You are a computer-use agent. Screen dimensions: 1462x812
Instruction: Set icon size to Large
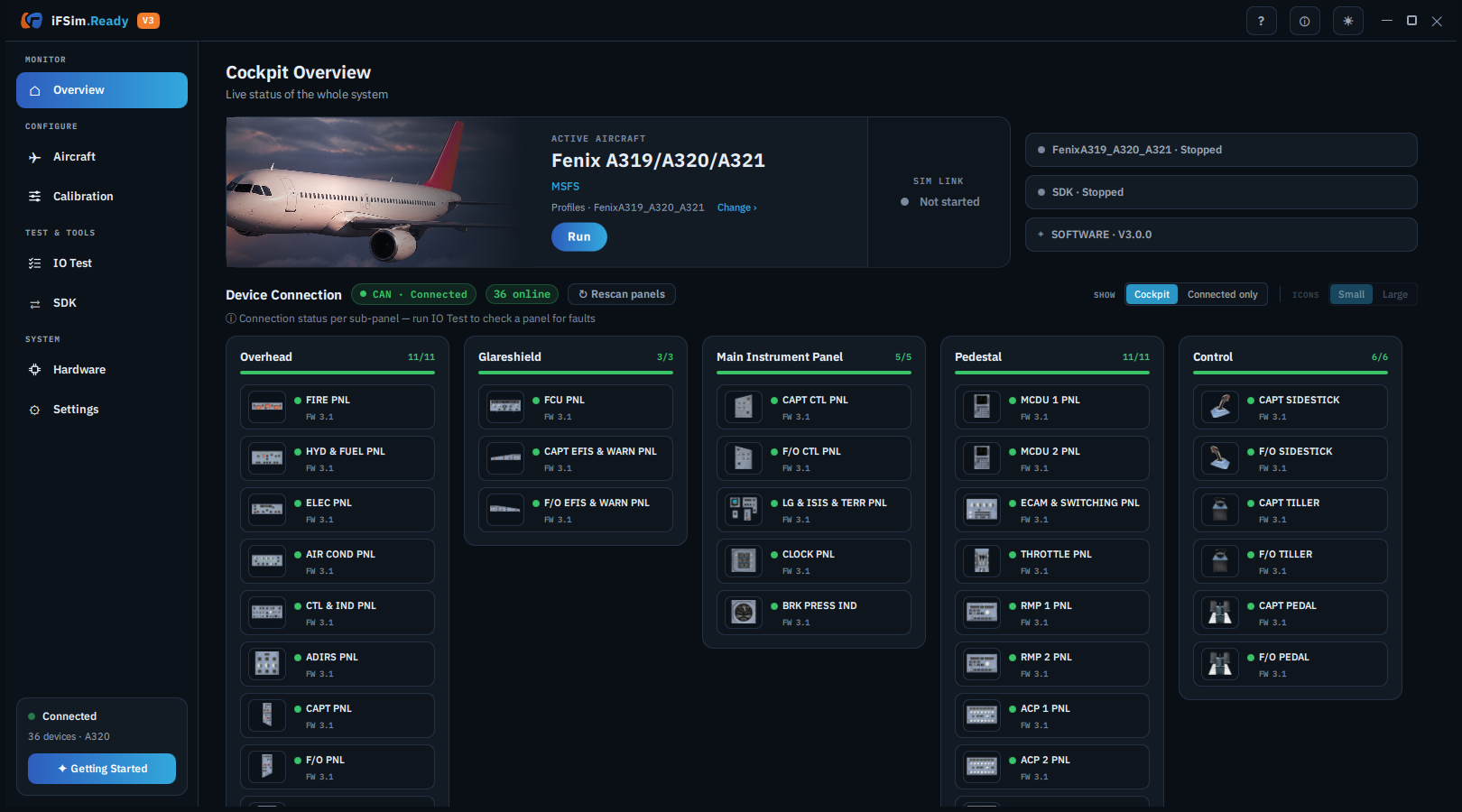1394,294
